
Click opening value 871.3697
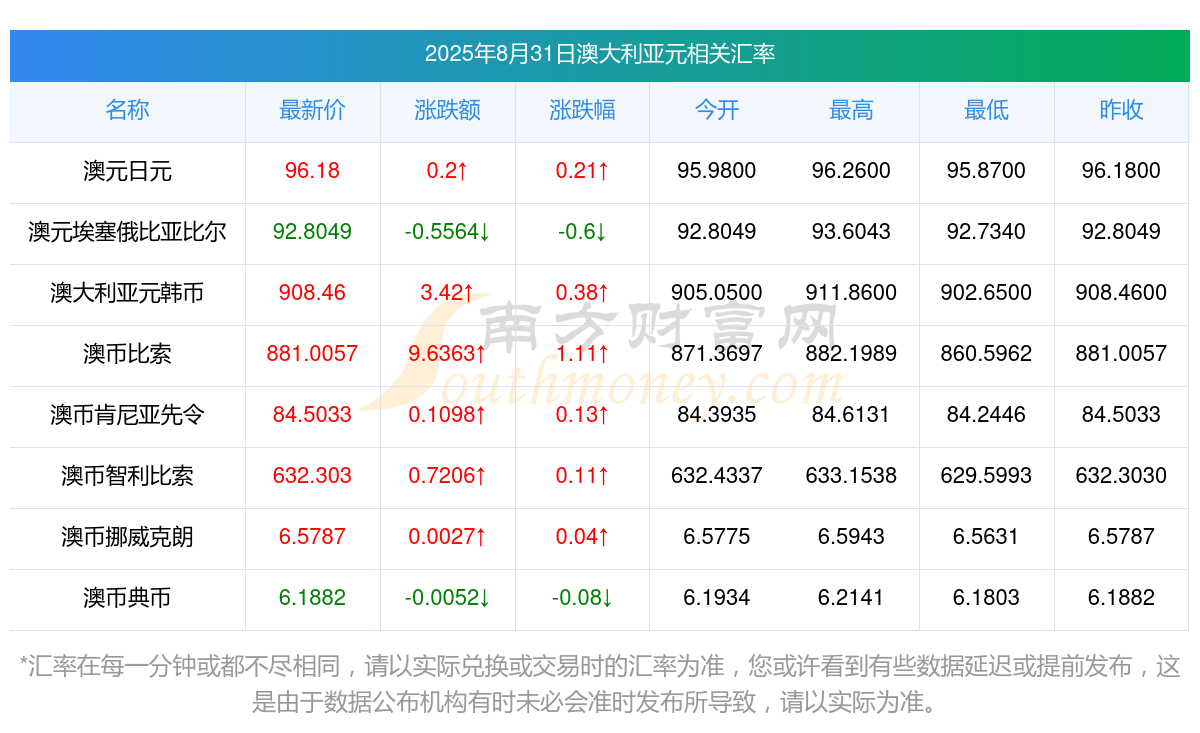pyautogui.click(x=717, y=354)
